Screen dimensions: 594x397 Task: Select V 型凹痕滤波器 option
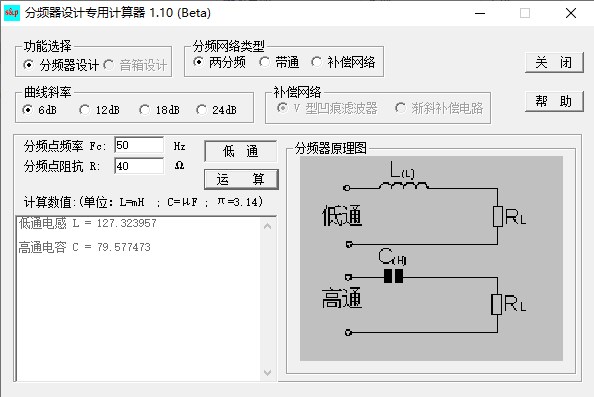pos(327,108)
